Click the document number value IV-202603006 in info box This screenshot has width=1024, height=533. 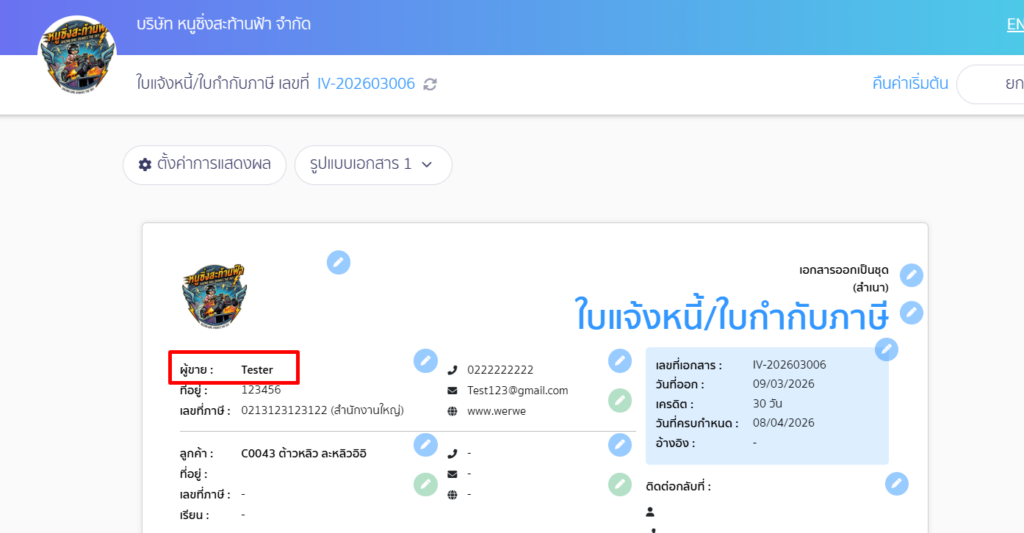[789, 364]
